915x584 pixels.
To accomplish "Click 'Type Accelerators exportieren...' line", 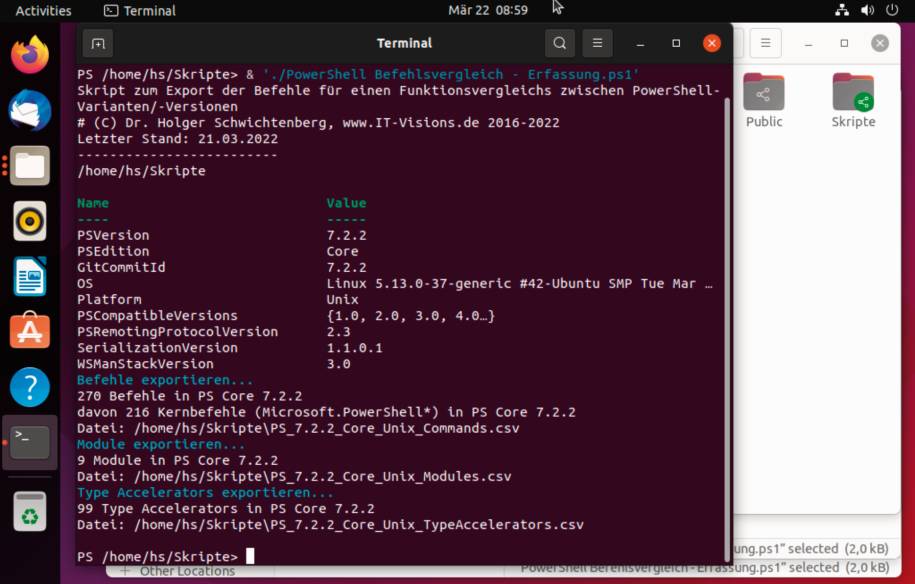I will point(205,492).
